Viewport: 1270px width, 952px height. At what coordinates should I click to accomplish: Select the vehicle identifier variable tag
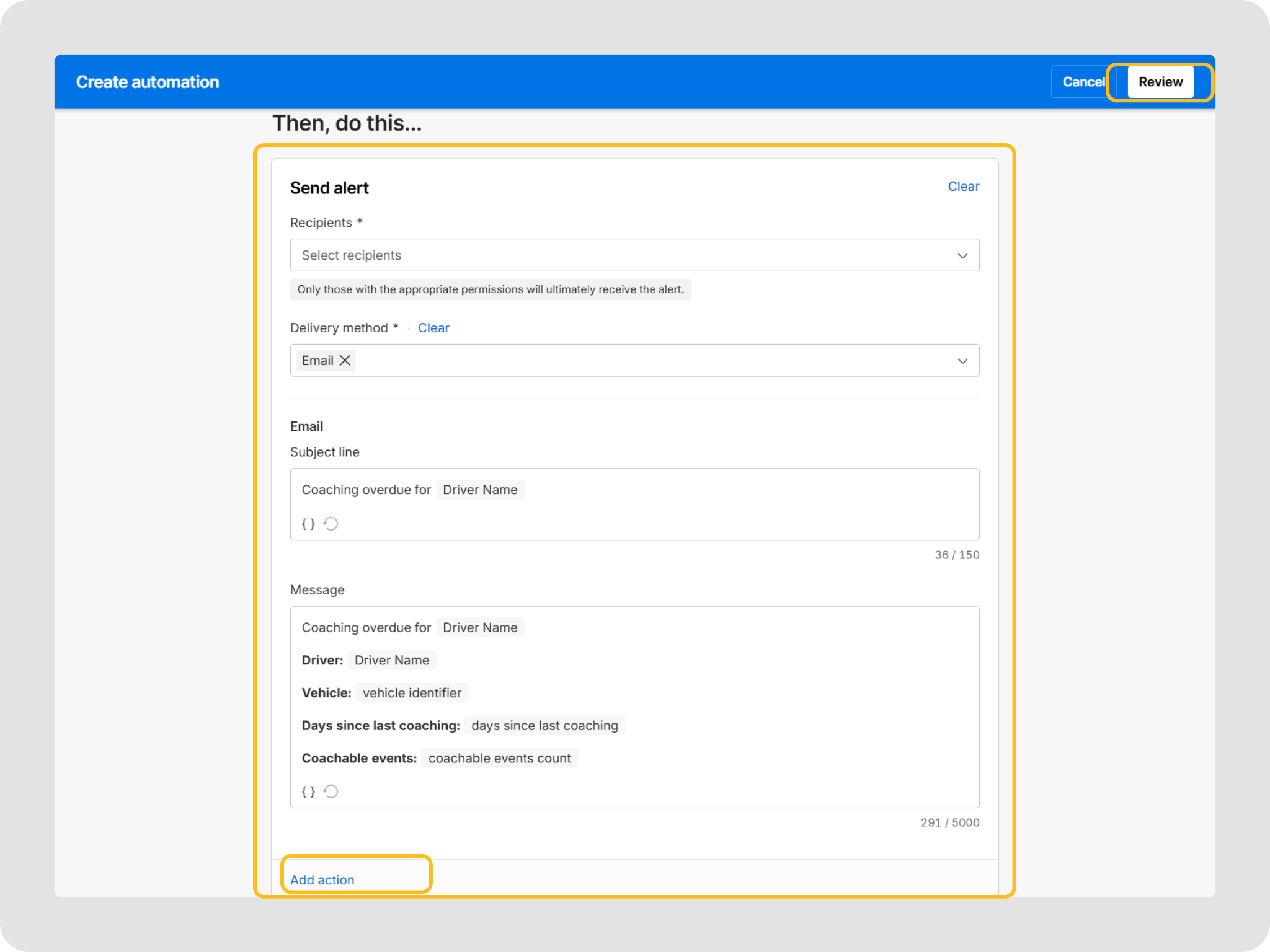click(x=412, y=693)
